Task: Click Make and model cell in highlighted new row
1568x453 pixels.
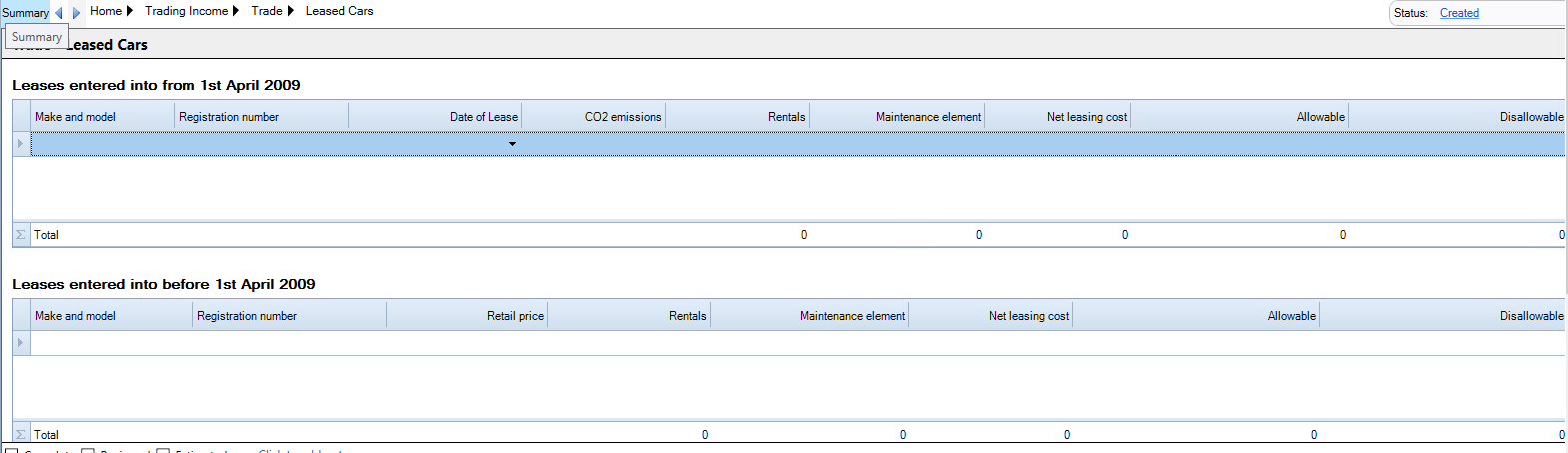Action: tap(103, 144)
